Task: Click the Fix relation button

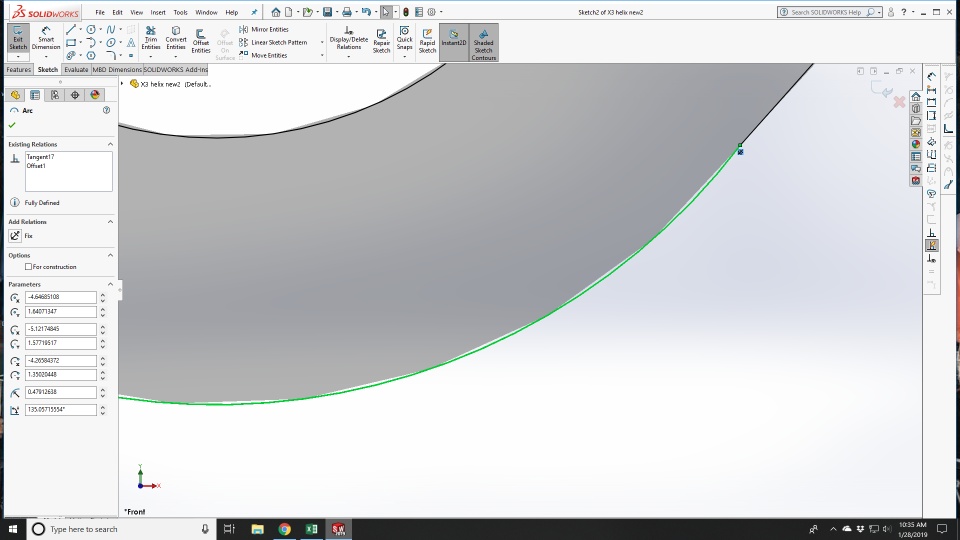Action: (15, 236)
